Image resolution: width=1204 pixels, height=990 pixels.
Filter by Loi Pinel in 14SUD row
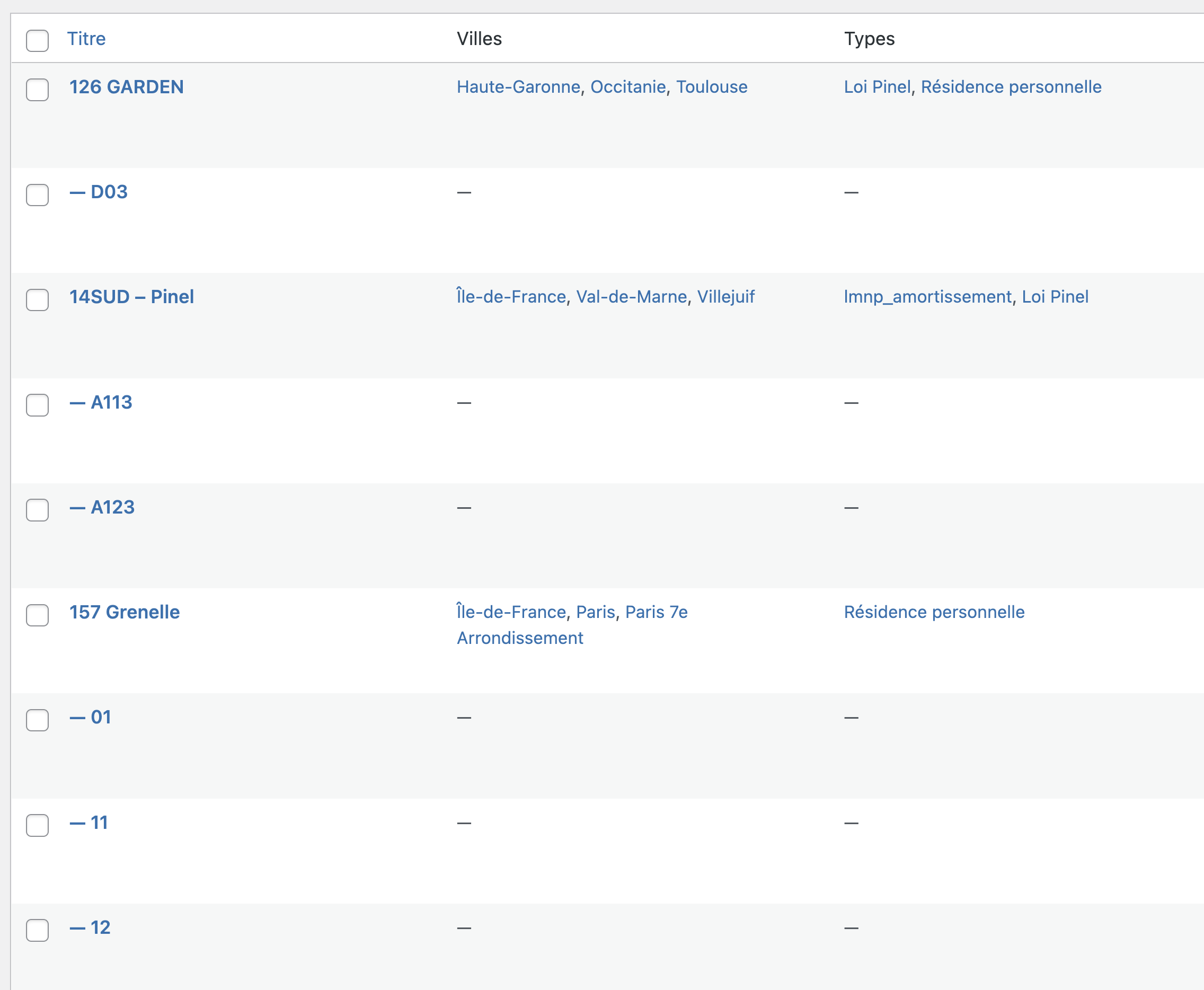tap(1055, 297)
